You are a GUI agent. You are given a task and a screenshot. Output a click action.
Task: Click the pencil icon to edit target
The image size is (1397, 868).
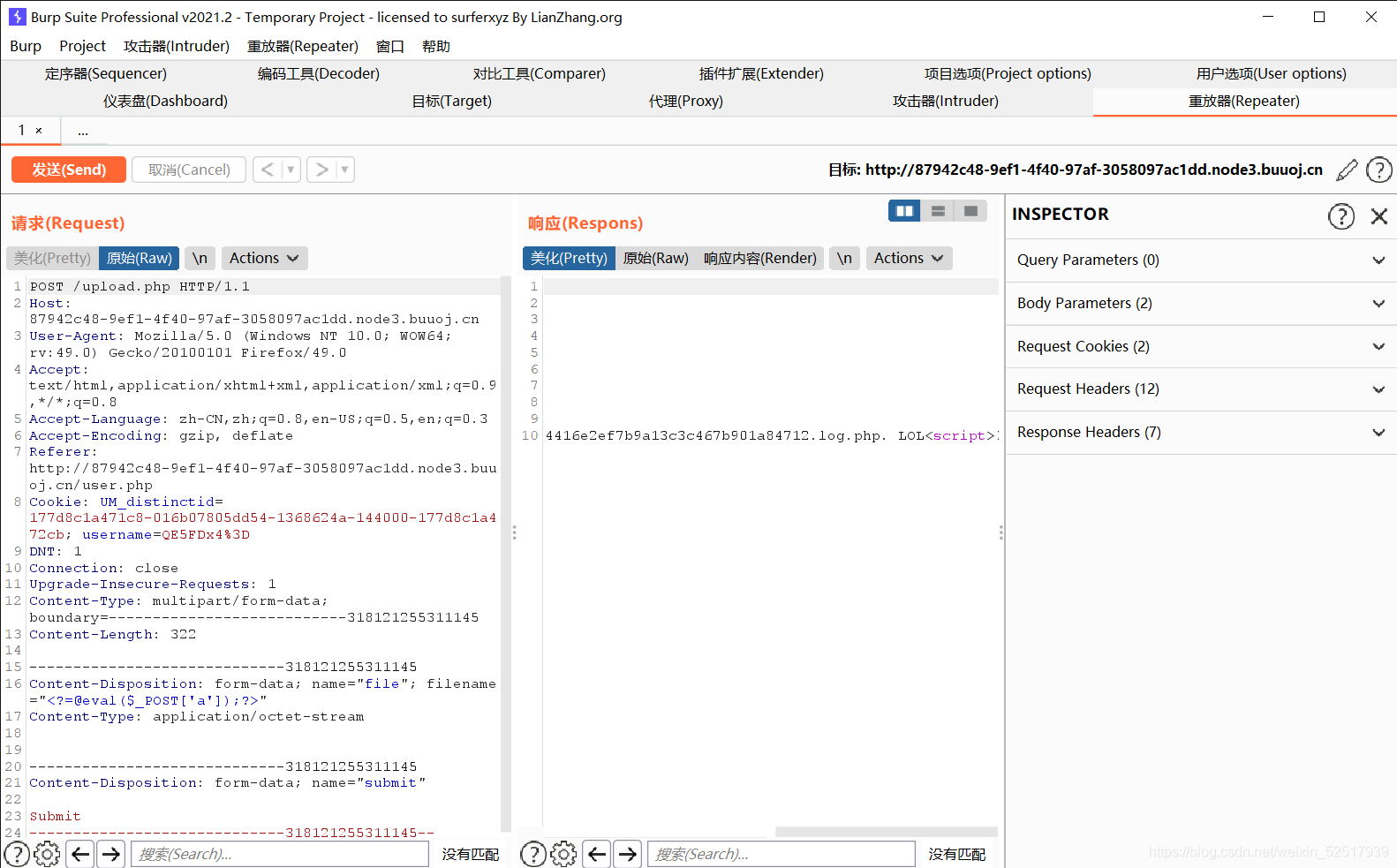click(x=1347, y=170)
